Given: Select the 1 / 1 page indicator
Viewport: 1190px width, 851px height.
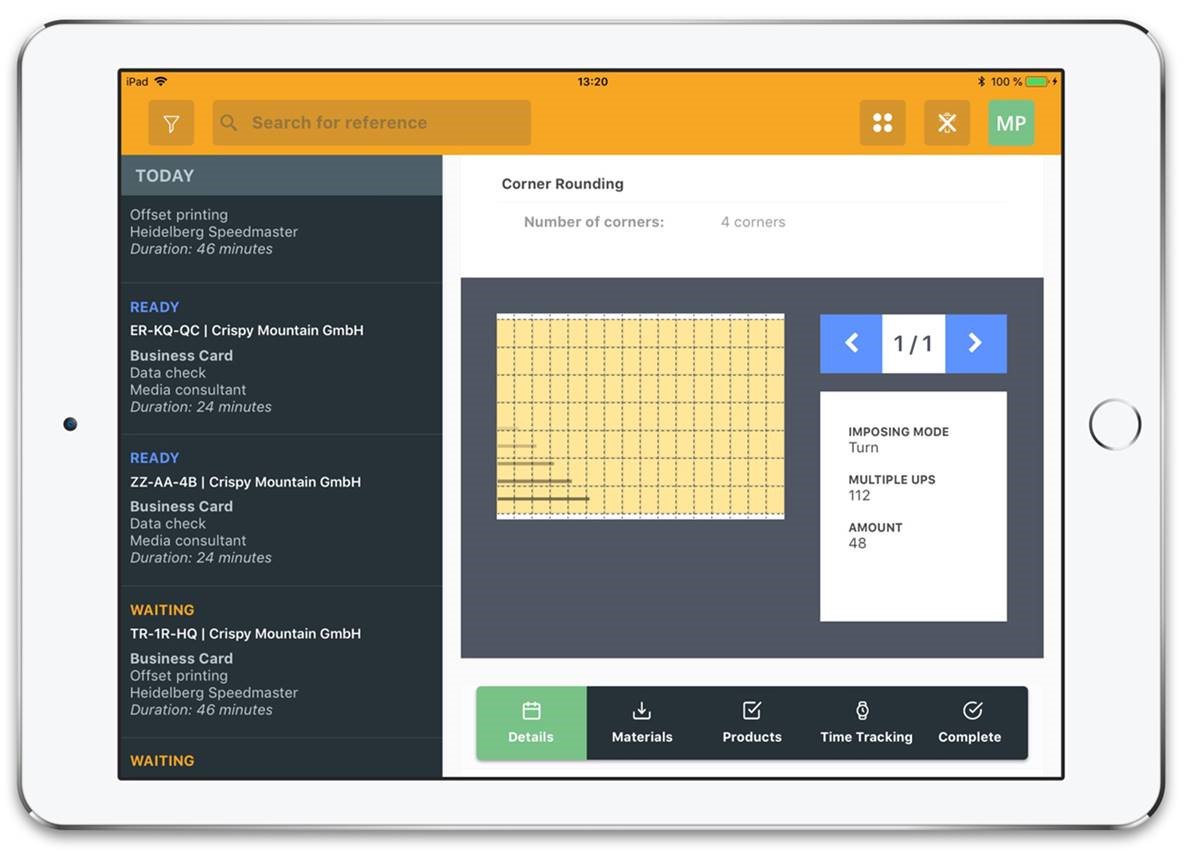Looking at the screenshot, I should (x=913, y=343).
